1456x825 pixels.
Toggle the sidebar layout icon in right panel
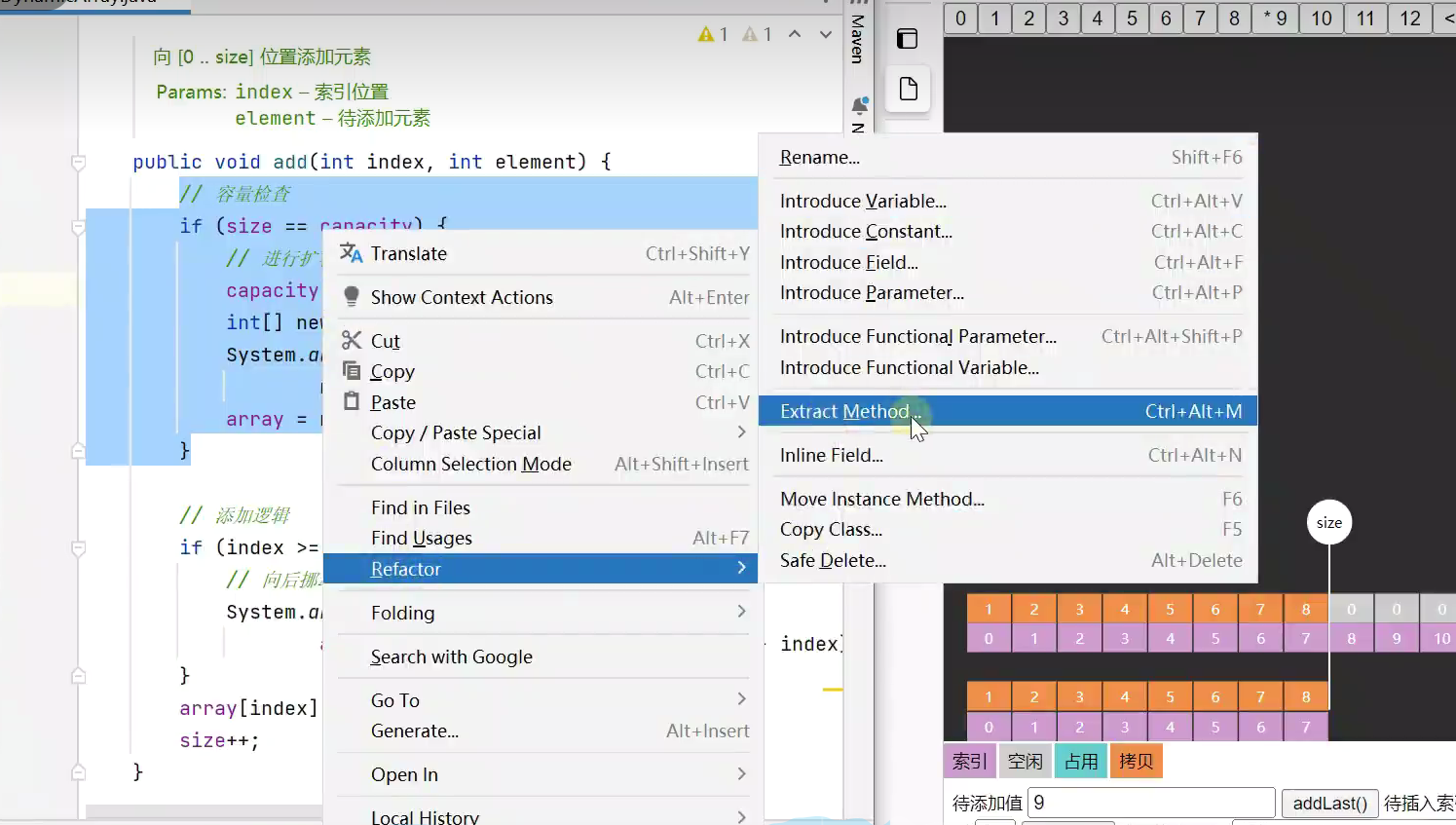pos(908,39)
